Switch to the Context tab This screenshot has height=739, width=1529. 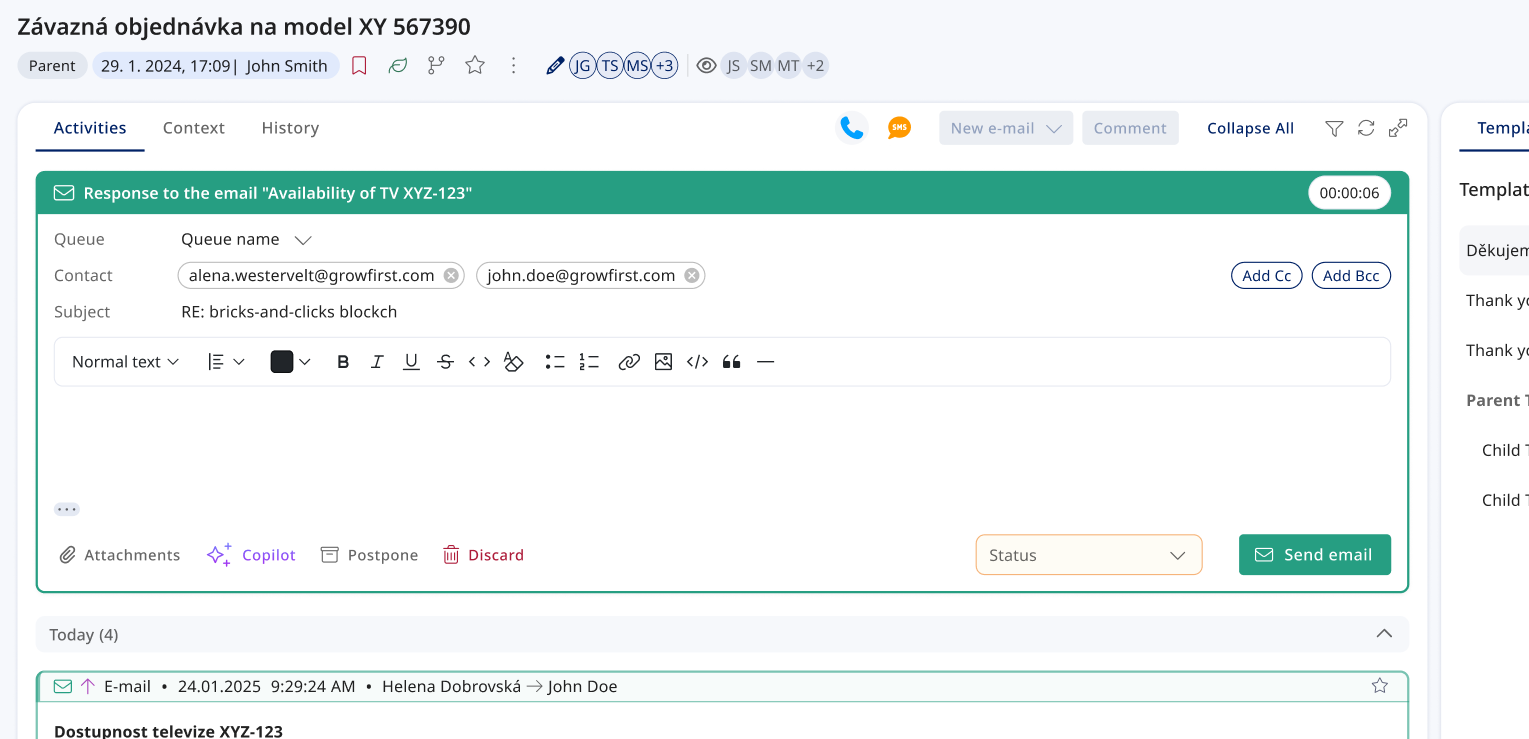193,127
